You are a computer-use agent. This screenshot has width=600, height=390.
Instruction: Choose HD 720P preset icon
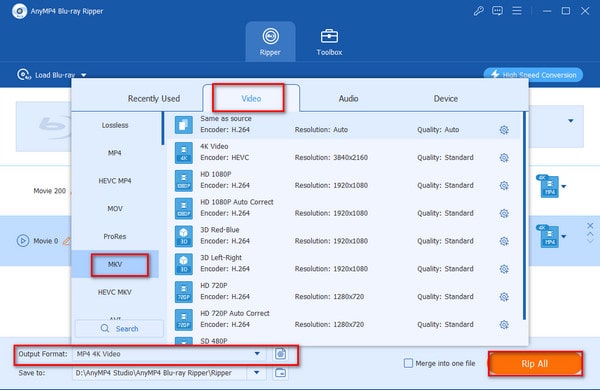184,292
